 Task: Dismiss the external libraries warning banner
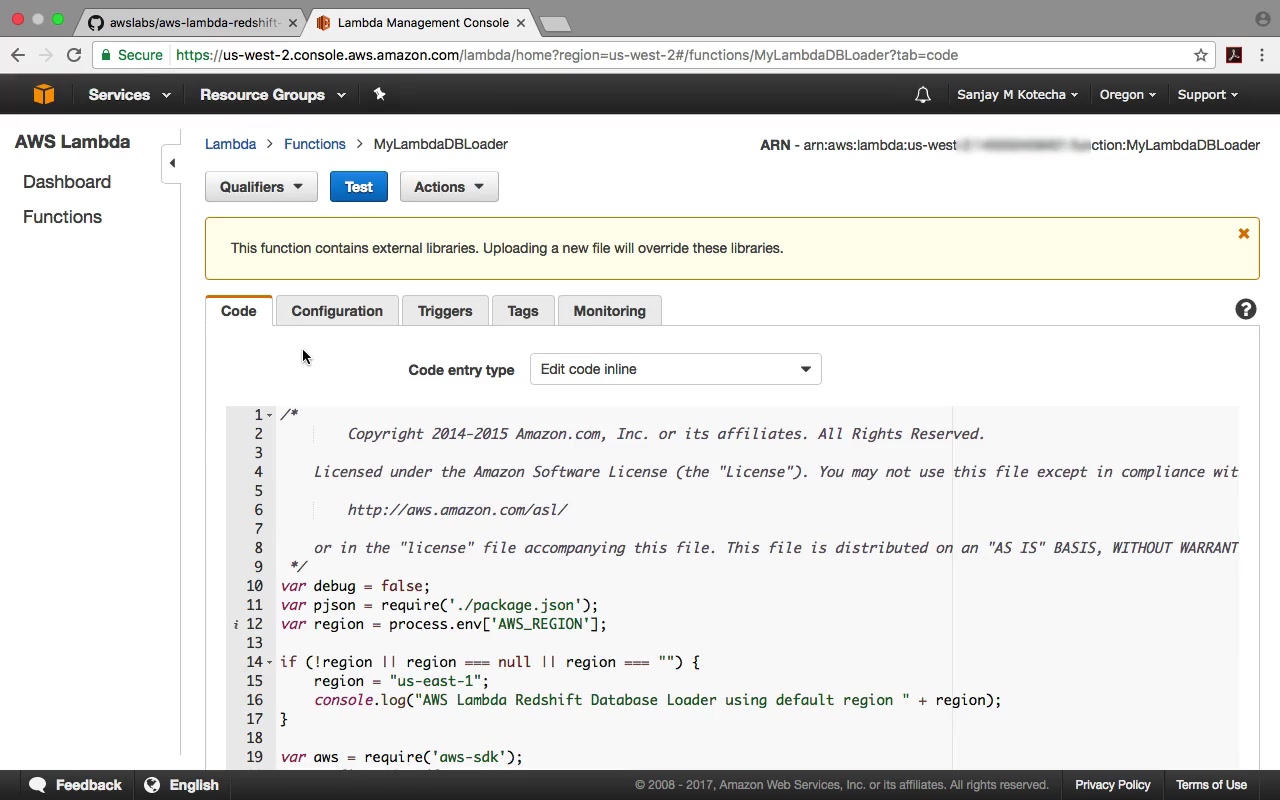point(1243,234)
